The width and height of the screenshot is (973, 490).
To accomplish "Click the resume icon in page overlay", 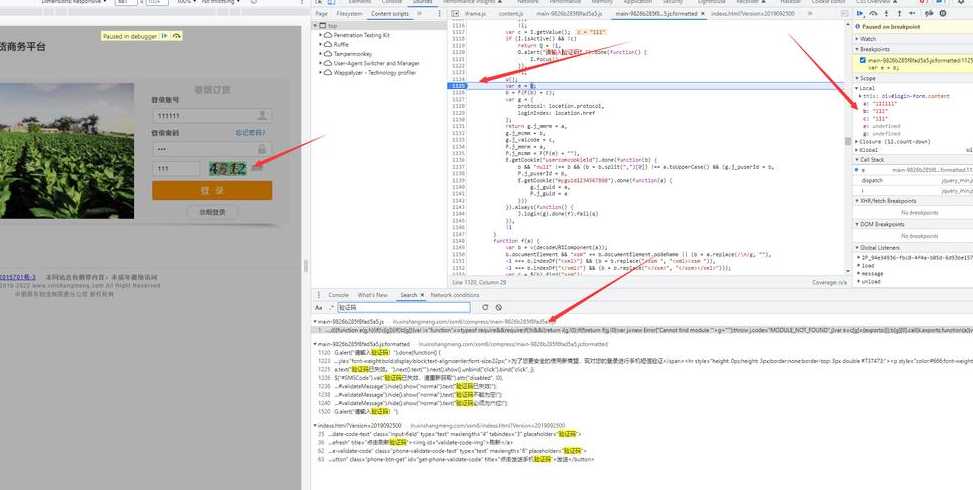I will (165, 37).
